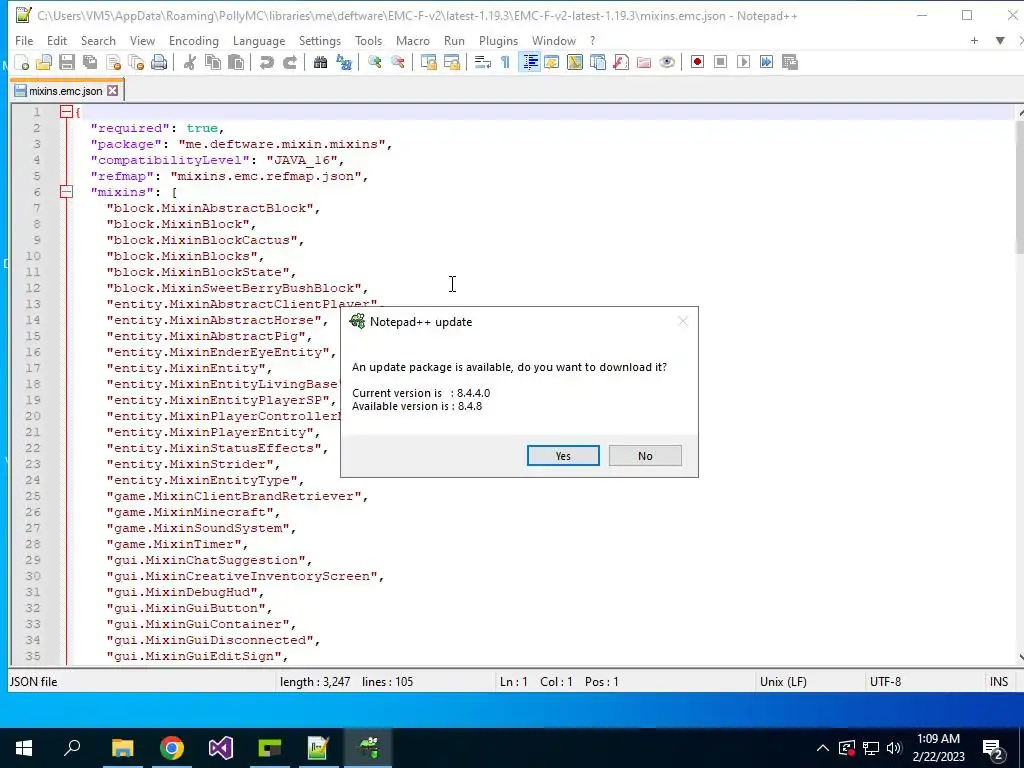Click the Open file folder icon

pyautogui.click(x=44, y=62)
